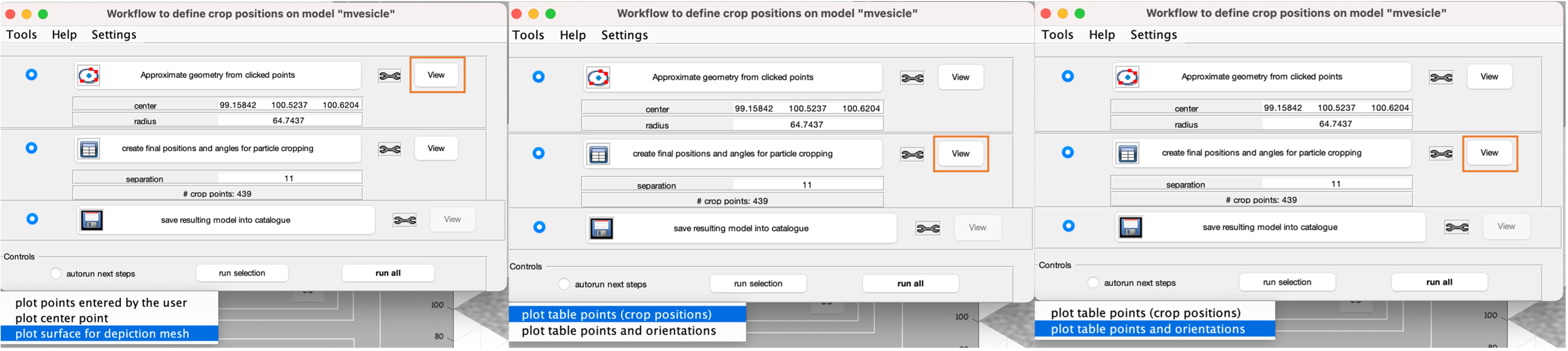1568x351 pixels.
Task: Open View menu for approximate geometry, right window
Action: (1490, 77)
